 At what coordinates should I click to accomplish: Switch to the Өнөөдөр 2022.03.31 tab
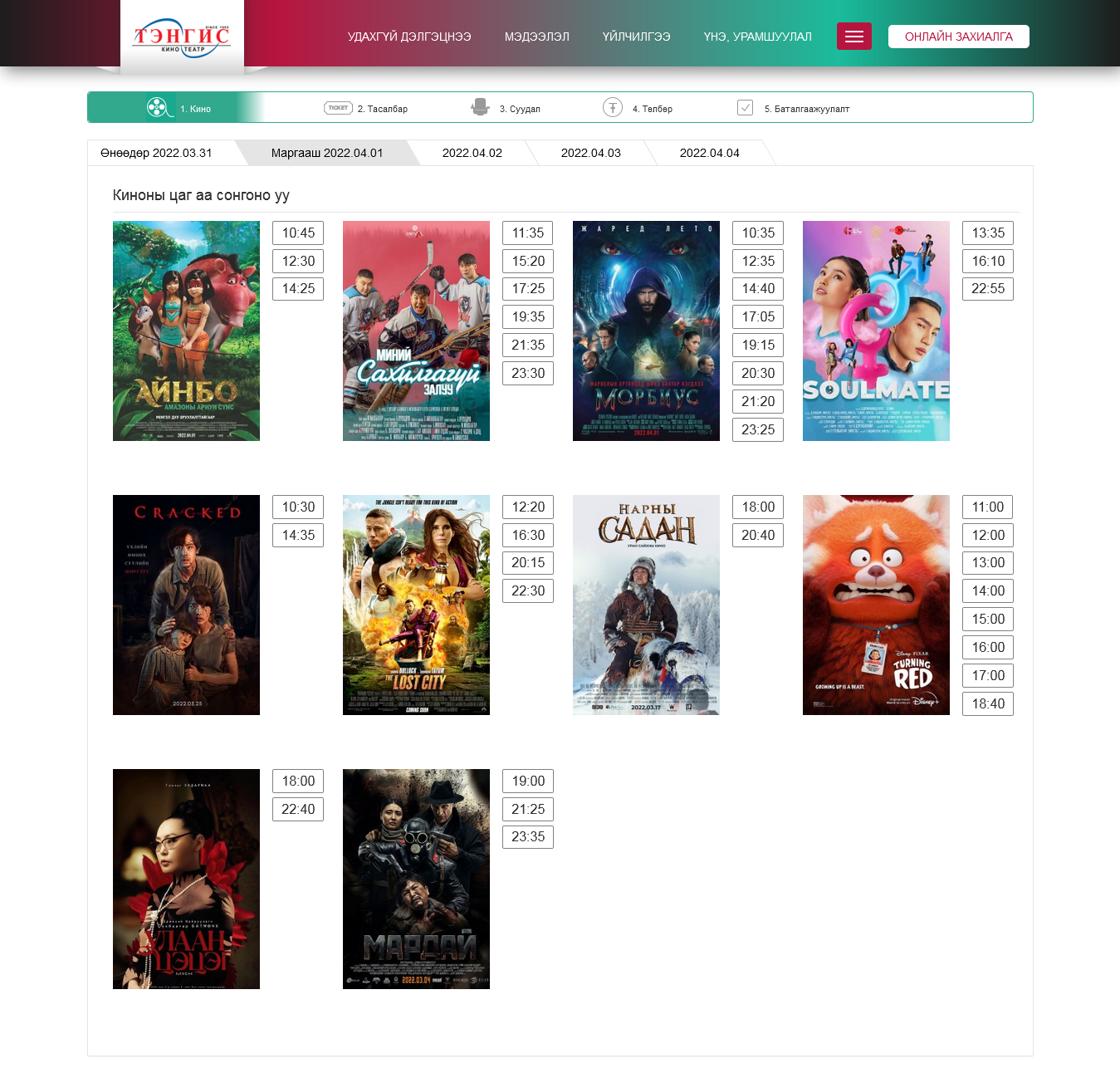click(x=156, y=153)
